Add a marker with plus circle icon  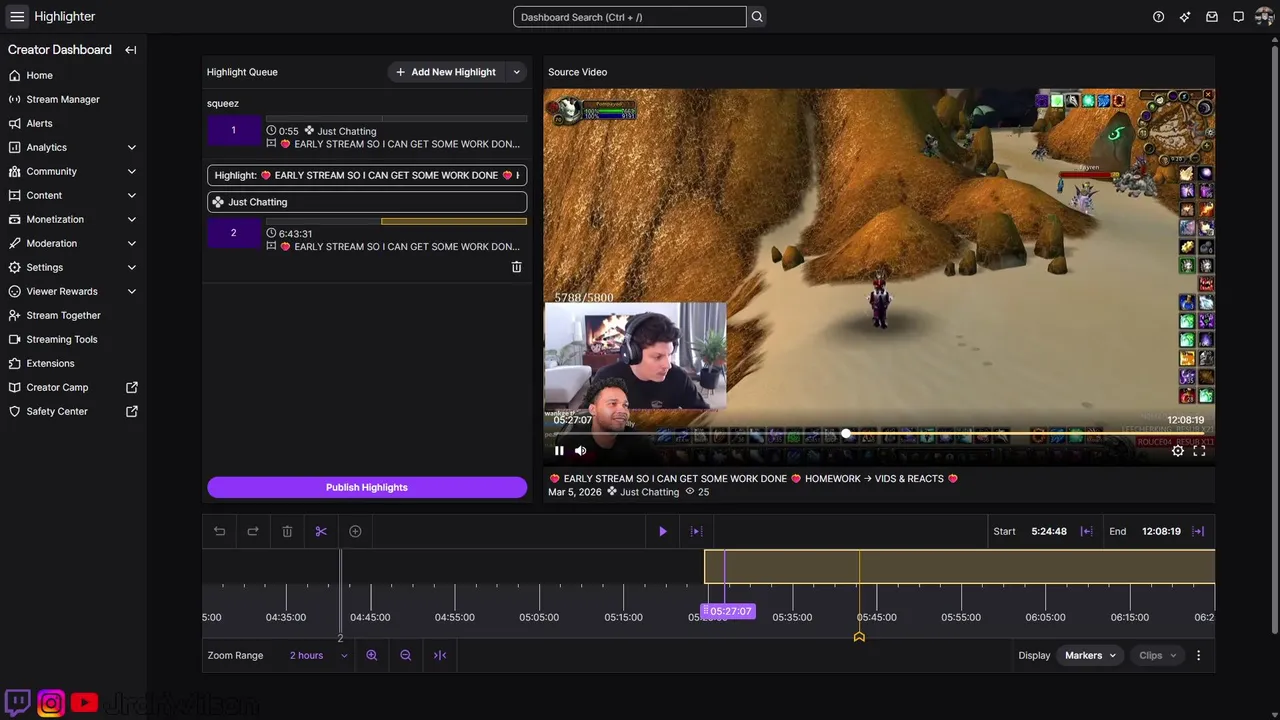(x=355, y=531)
